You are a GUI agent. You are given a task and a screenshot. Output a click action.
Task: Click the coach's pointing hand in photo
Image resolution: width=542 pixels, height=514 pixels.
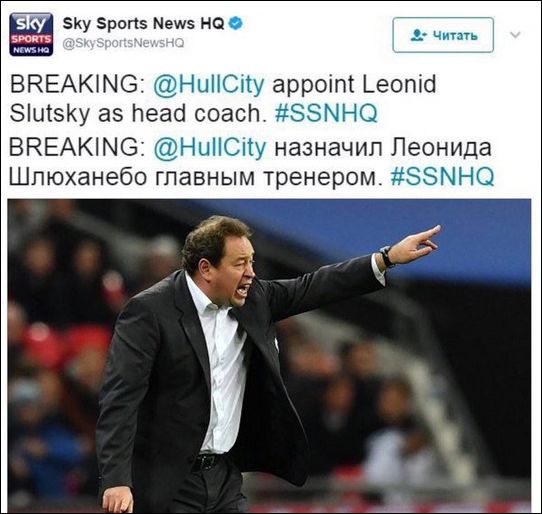pyautogui.click(x=414, y=244)
